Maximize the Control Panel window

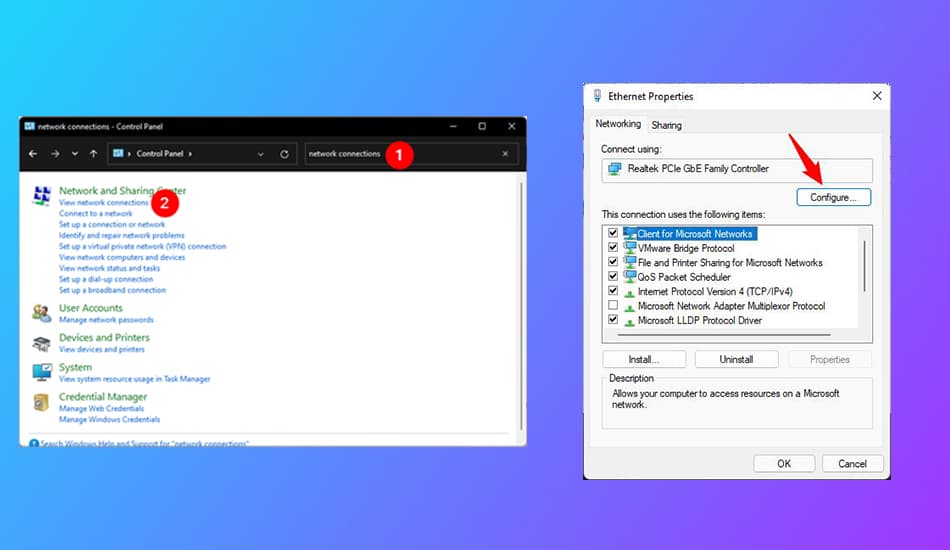(x=482, y=126)
